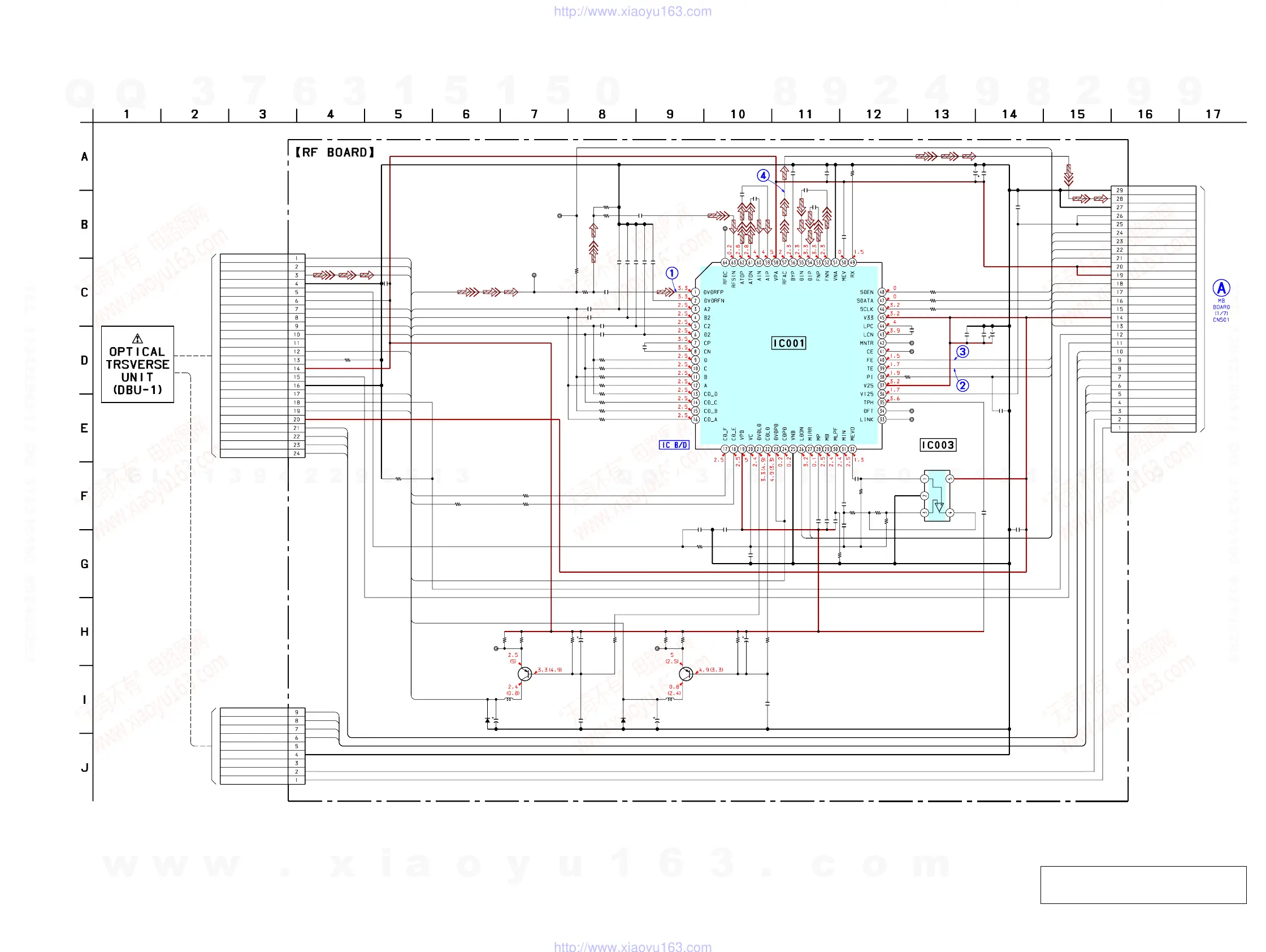Click the RF BOARD title text
Viewport: 1266px width, 952px height.
[335, 152]
